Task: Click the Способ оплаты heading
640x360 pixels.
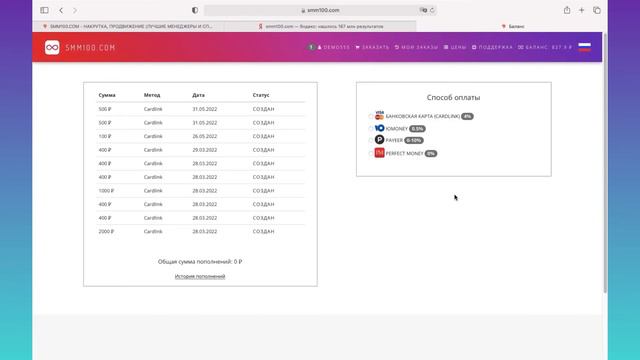Action: (453, 98)
